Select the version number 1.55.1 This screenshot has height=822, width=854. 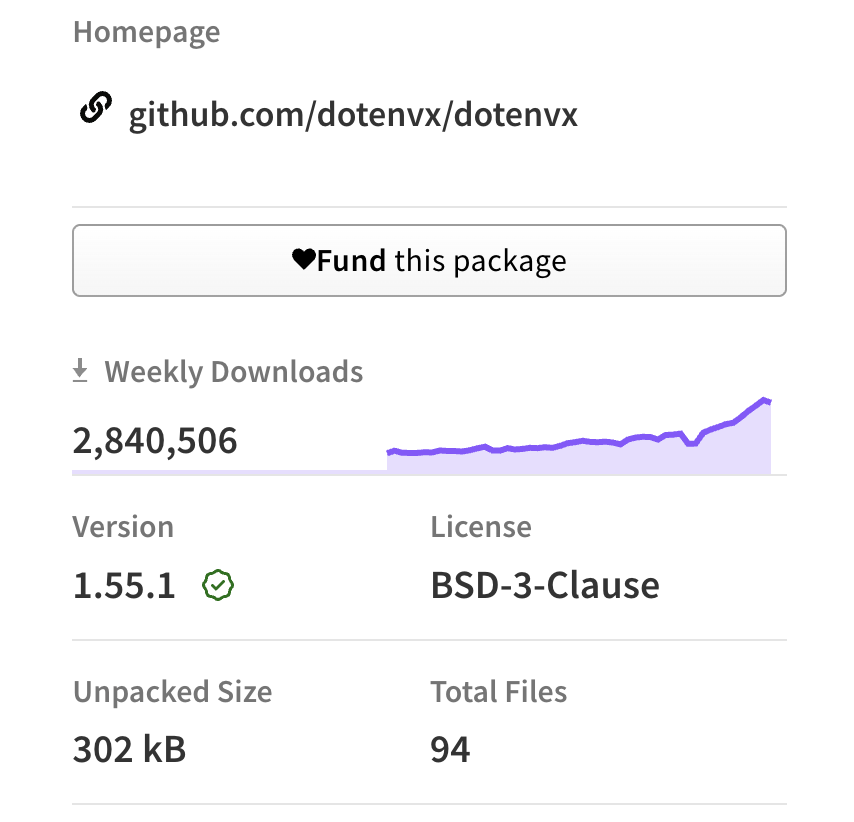click(124, 586)
